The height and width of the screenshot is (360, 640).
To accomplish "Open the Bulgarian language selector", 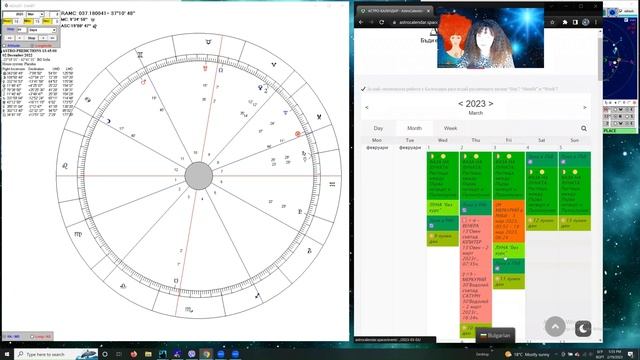I will [x=495, y=335].
